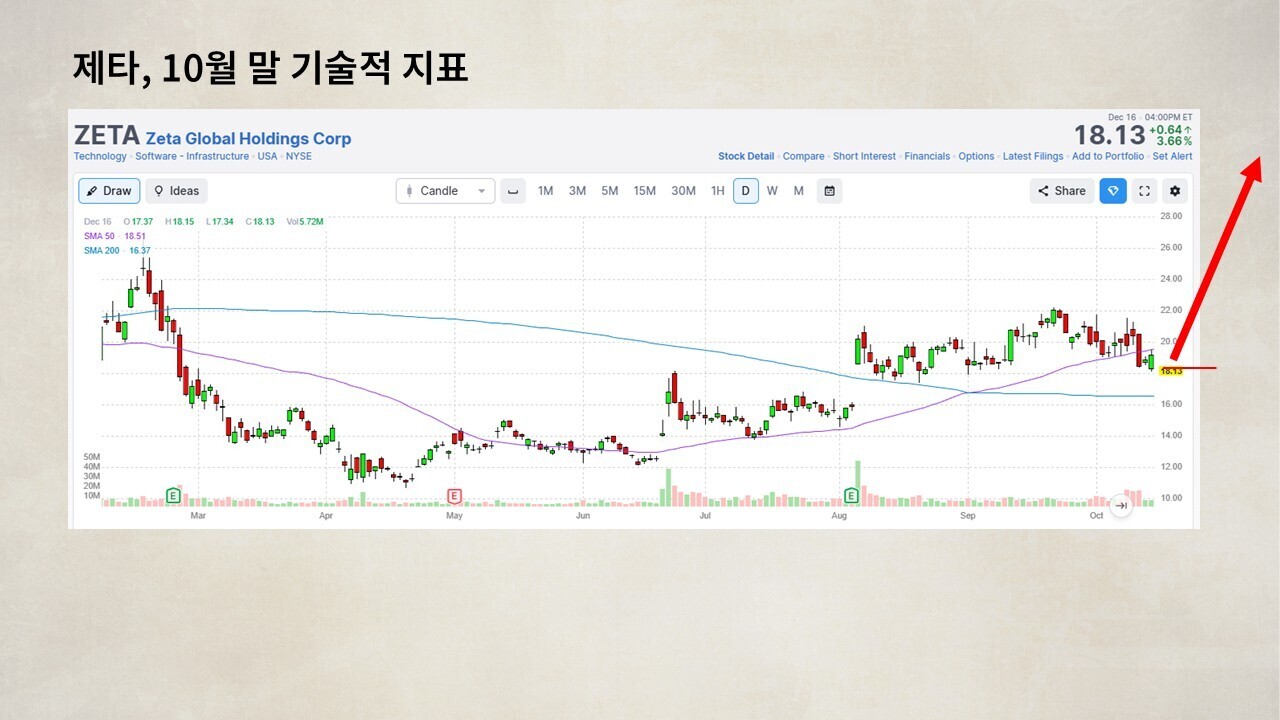Select the daily D timeframe

click(x=745, y=191)
